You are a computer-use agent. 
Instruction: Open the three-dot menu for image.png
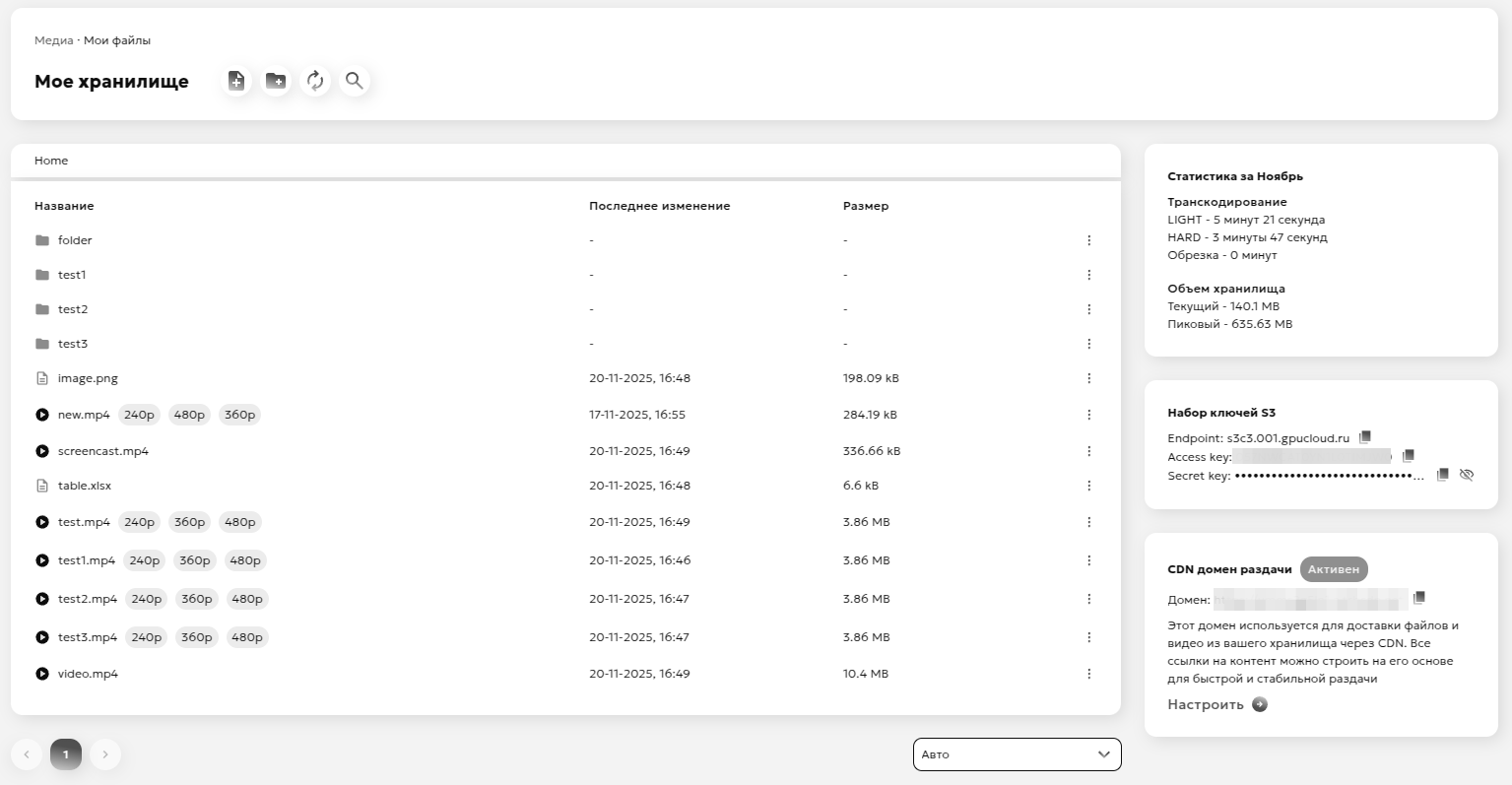coord(1088,378)
